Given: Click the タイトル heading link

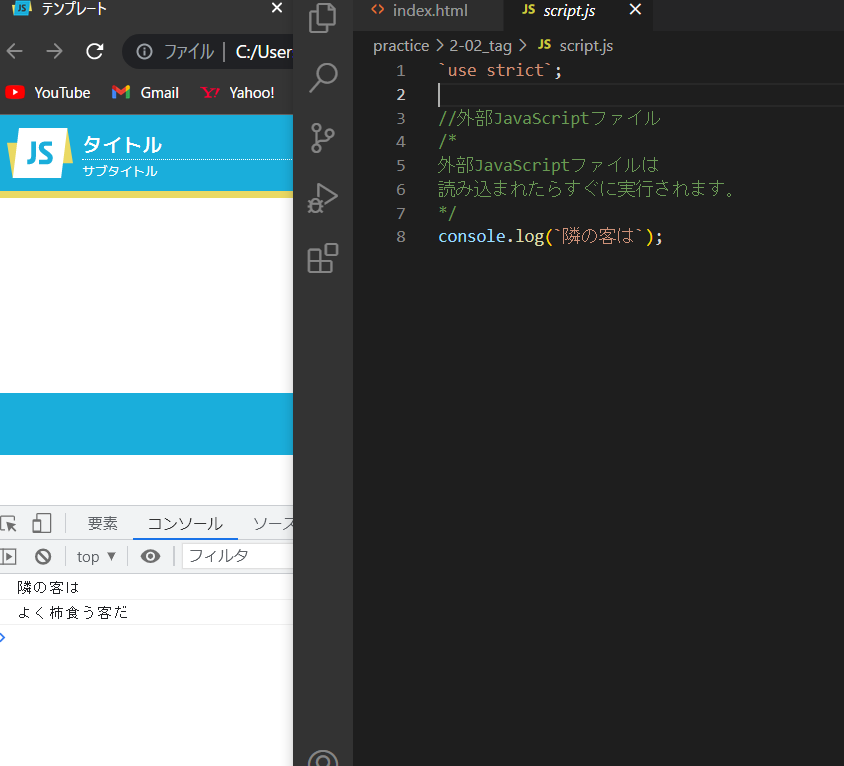Looking at the screenshot, I should coord(122,145).
